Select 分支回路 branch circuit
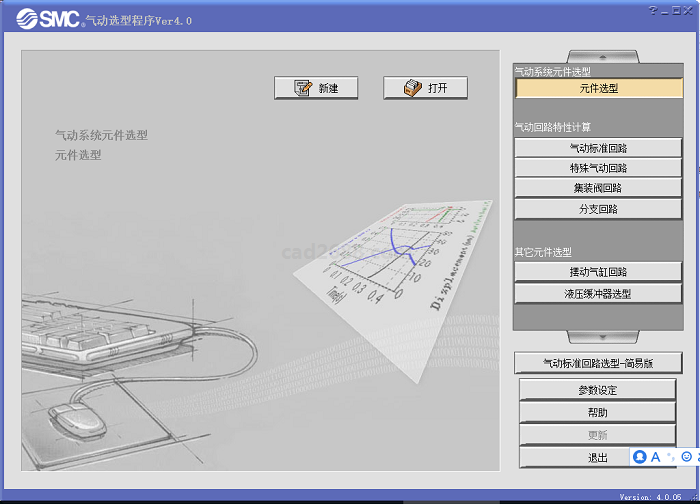This screenshot has height=504, width=700. [x=599, y=209]
